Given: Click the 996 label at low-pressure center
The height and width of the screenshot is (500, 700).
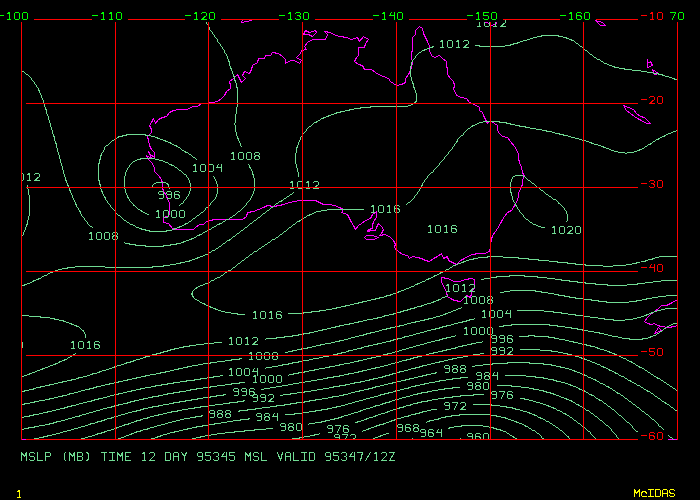Looking at the screenshot, I should point(169,196).
